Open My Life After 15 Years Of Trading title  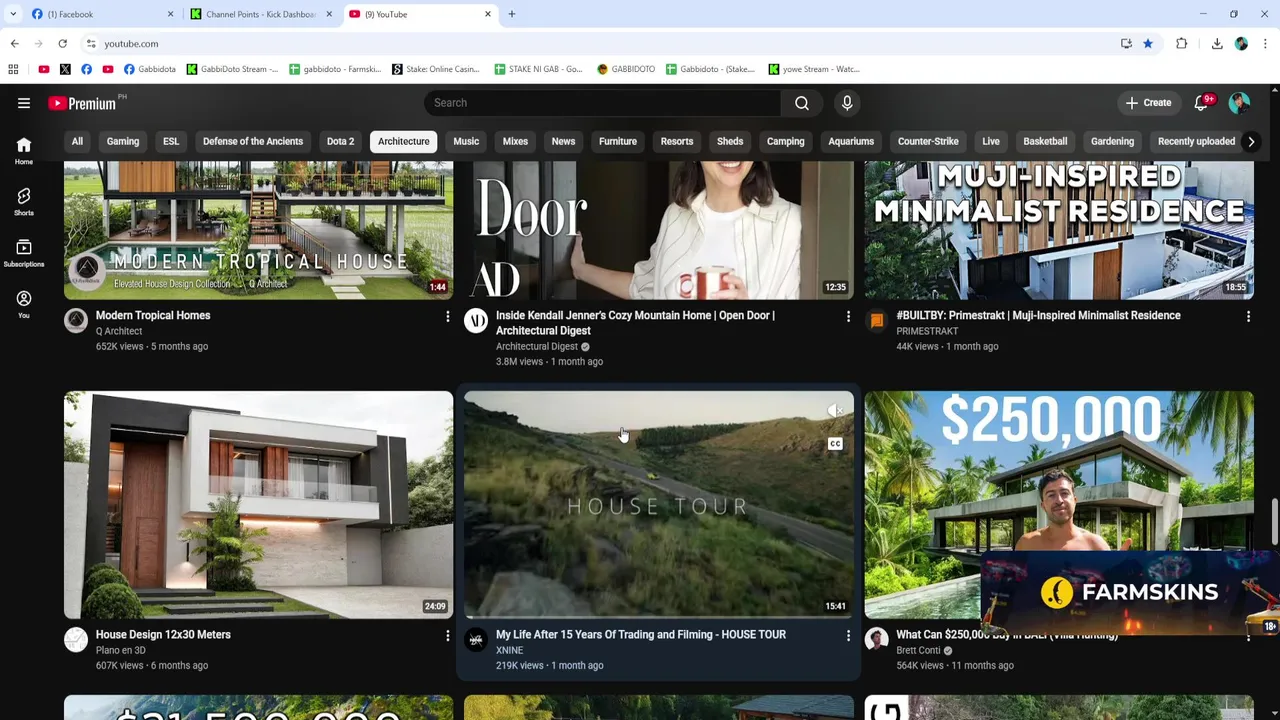coord(641,635)
